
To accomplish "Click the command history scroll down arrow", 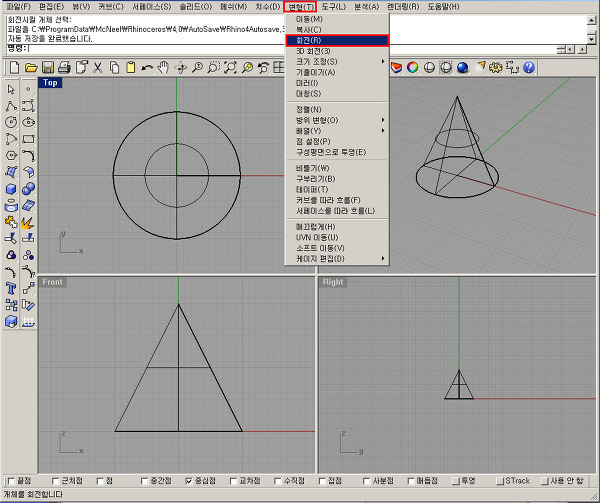I will (x=591, y=39).
